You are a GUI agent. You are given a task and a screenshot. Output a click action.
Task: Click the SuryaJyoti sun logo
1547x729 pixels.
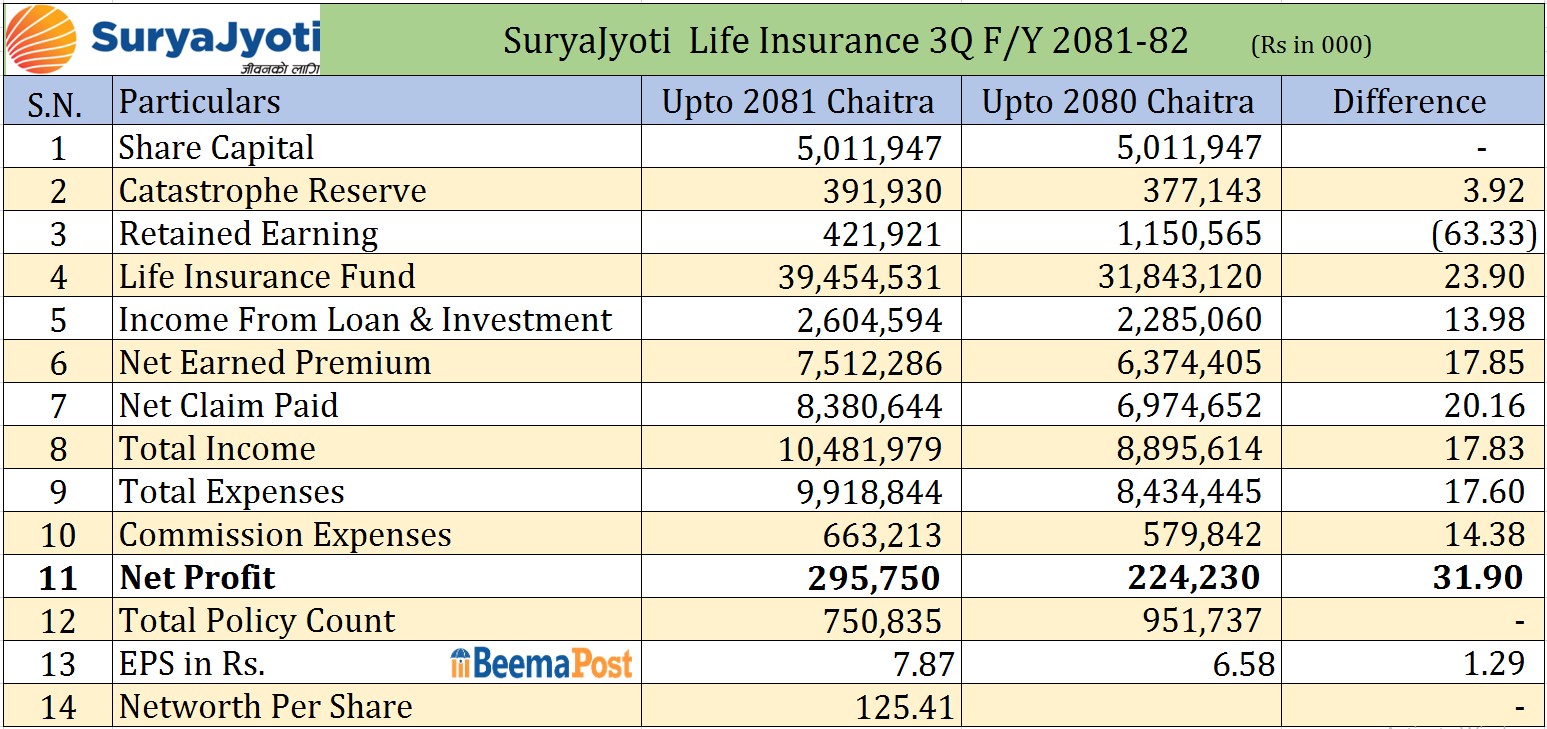pos(40,39)
